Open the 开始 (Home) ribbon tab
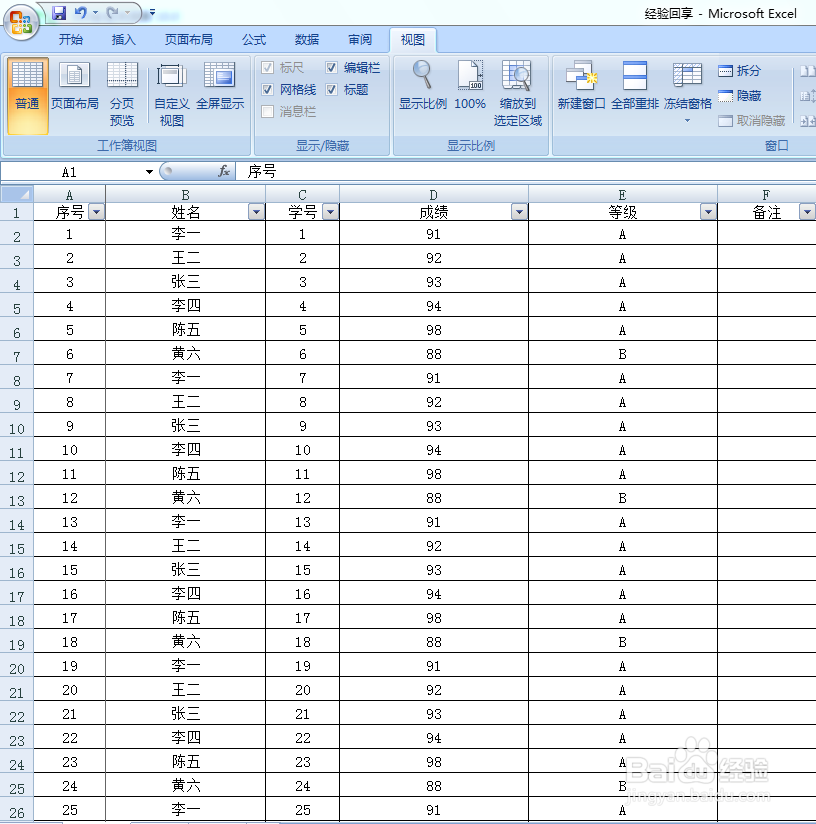The height and width of the screenshot is (824, 816). [71, 40]
